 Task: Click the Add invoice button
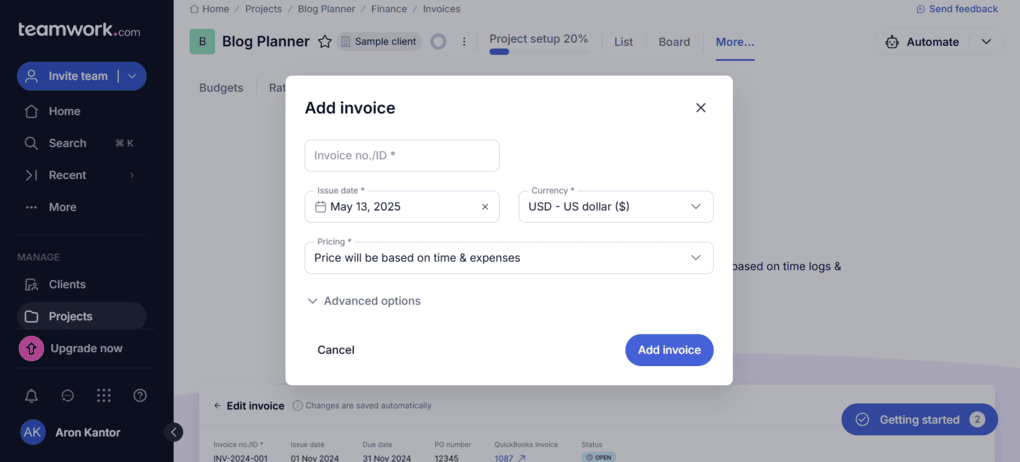point(669,350)
